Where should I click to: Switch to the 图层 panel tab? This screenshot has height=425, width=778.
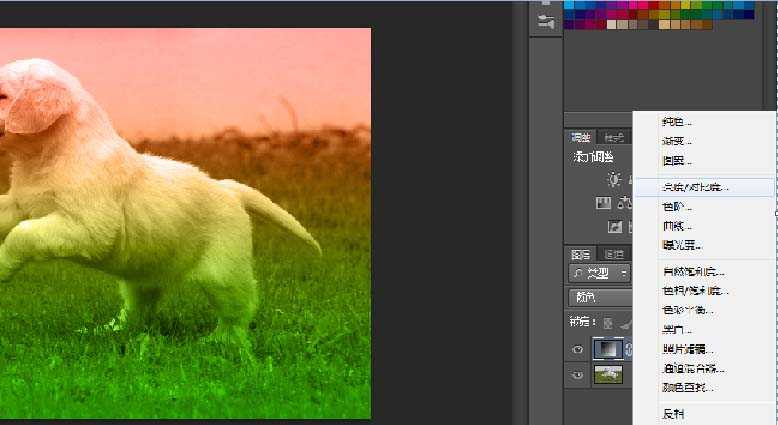pyautogui.click(x=580, y=254)
